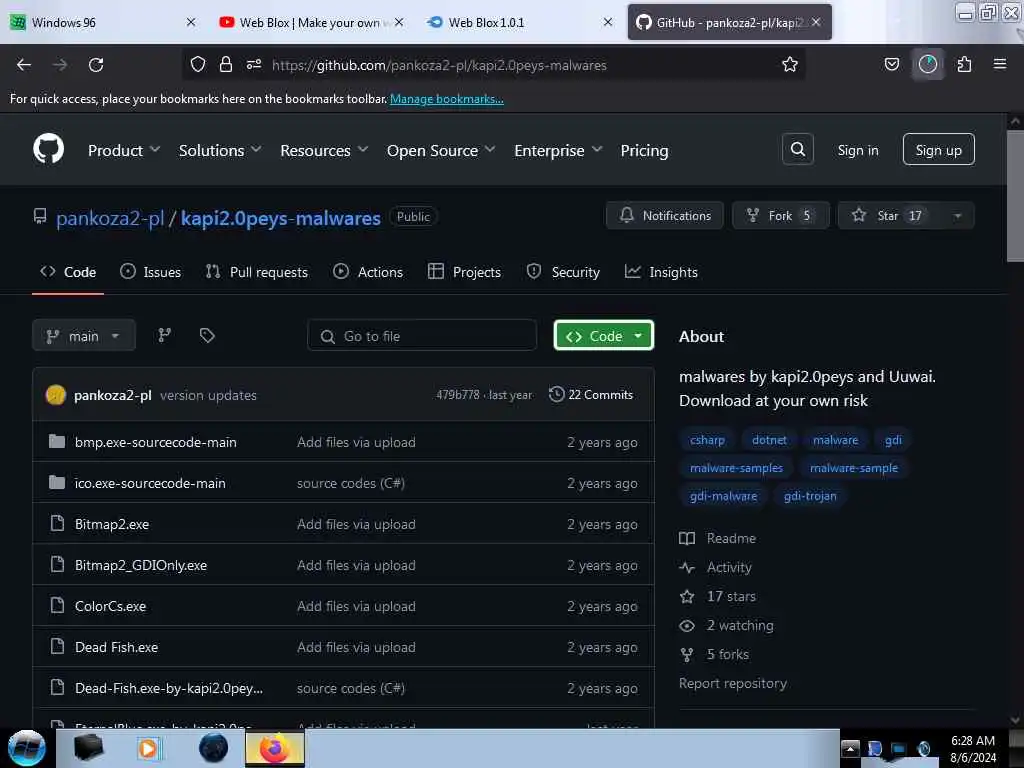
Task: Click the browser back arrow
Action: tap(24, 65)
